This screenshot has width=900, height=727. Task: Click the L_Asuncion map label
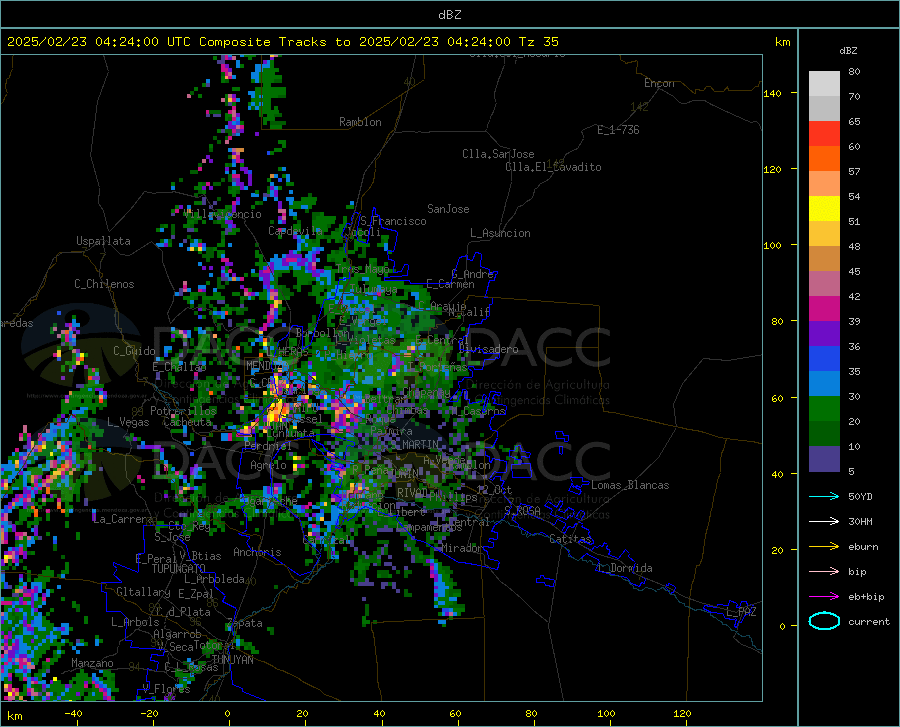coord(500,233)
